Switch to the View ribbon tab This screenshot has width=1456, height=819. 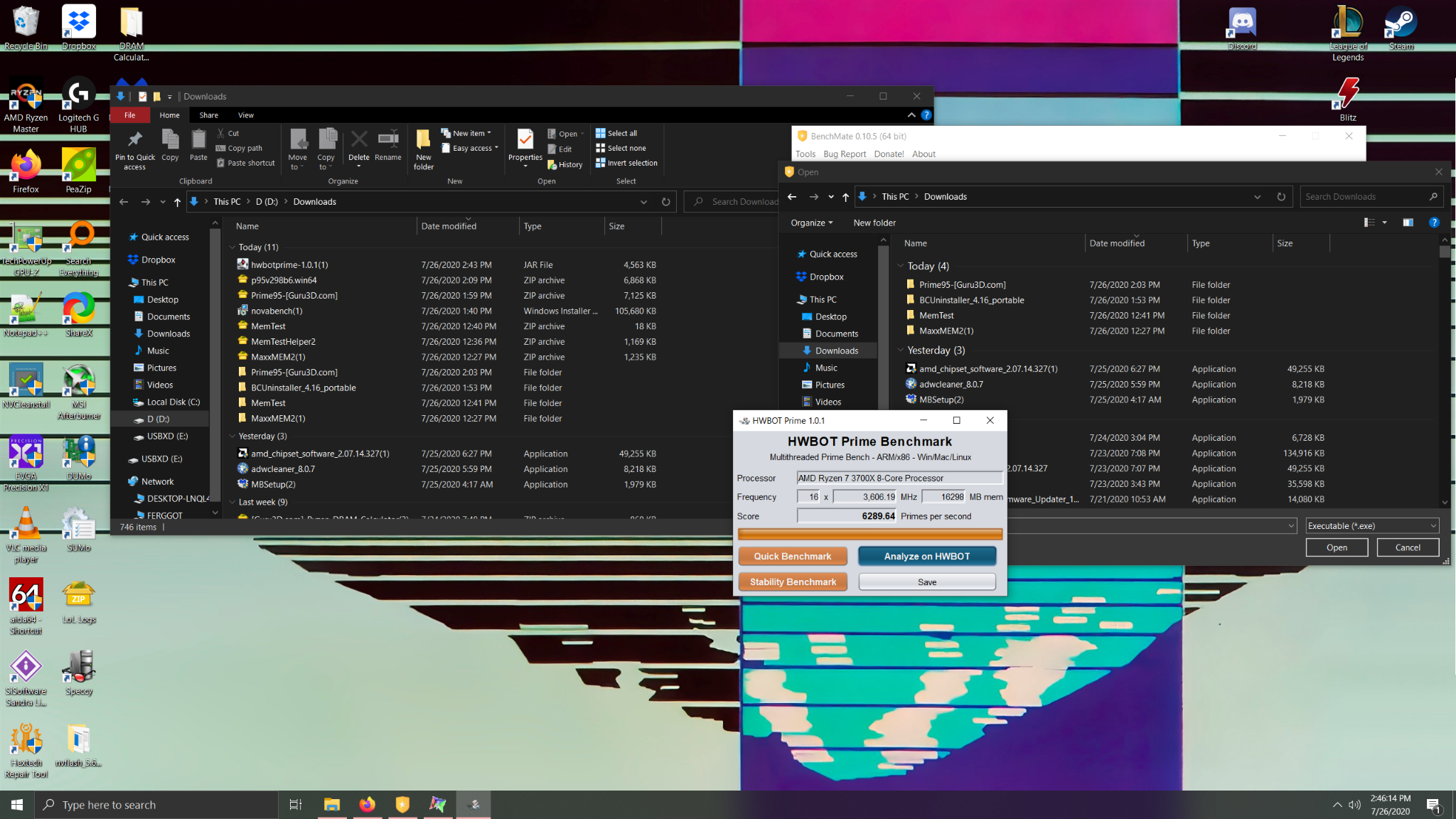246,115
